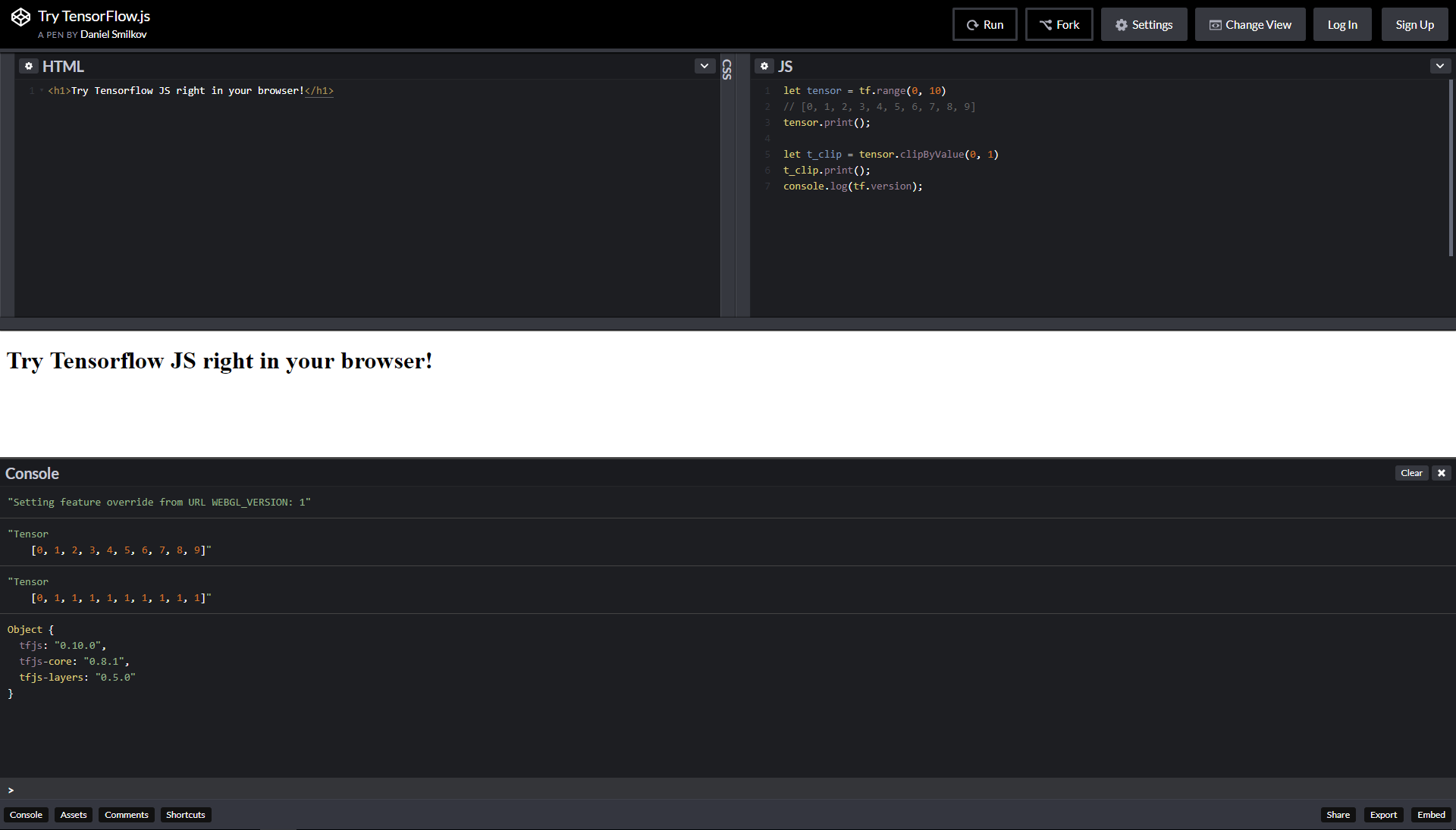
Task: Click the clipByValue code line
Action: pyautogui.click(x=891, y=155)
